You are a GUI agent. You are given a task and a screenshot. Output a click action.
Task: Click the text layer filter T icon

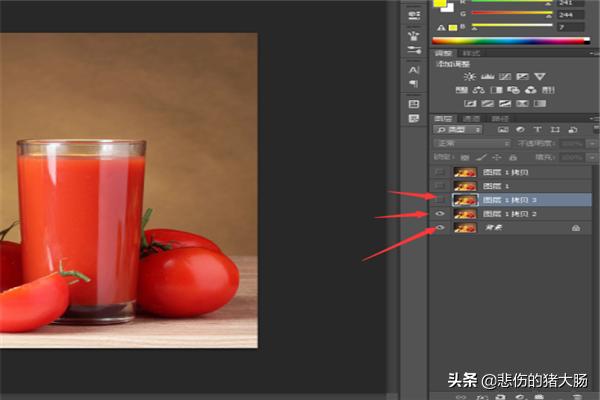(537, 130)
